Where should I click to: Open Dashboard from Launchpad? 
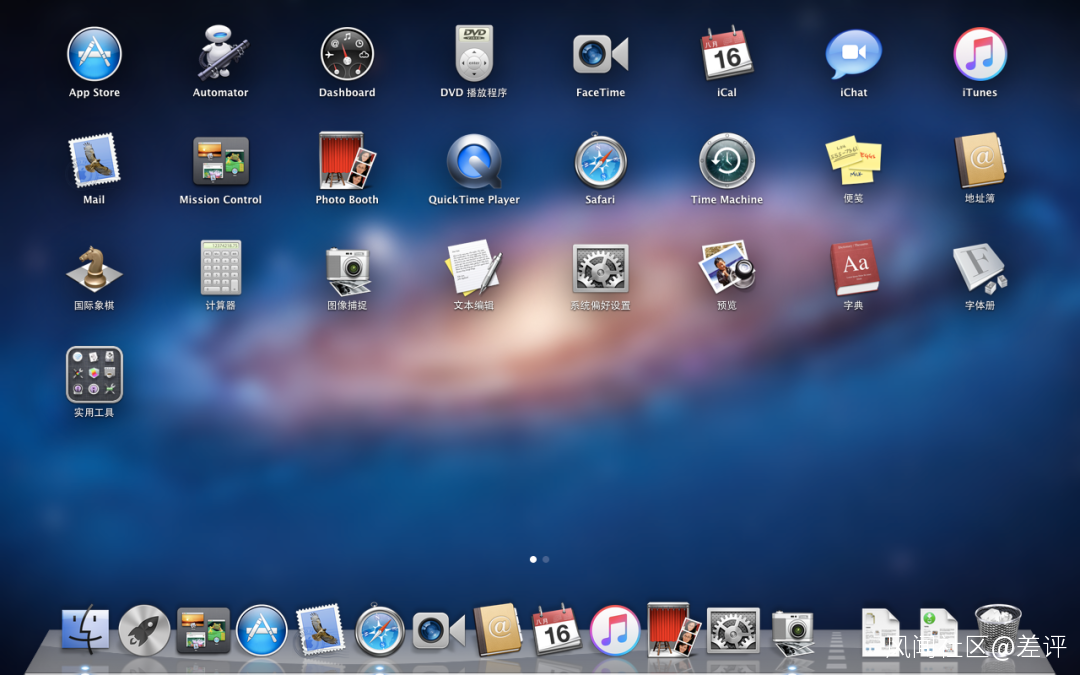point(347,54)
